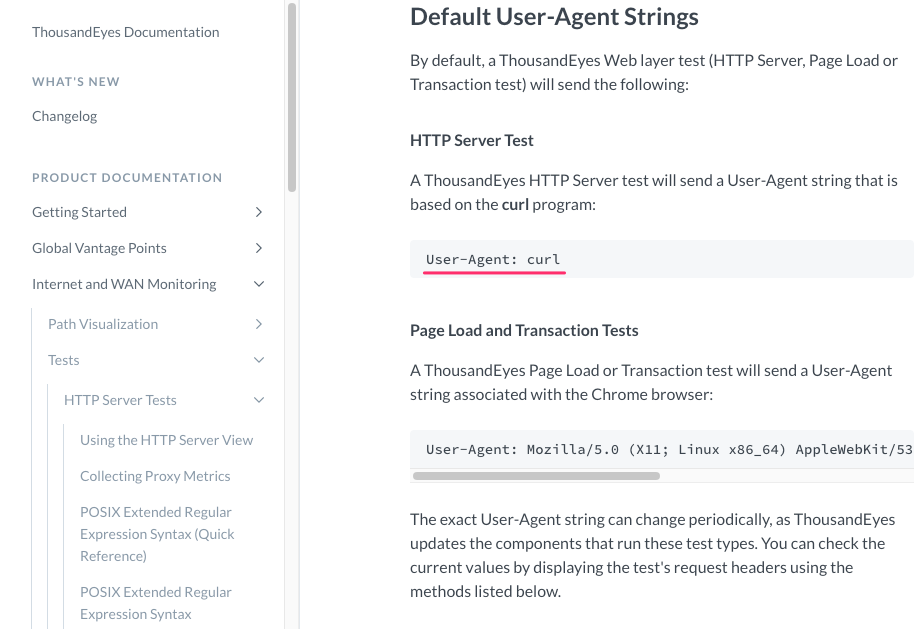Open the Tests page
915x629 pixels.
(64, 360)
